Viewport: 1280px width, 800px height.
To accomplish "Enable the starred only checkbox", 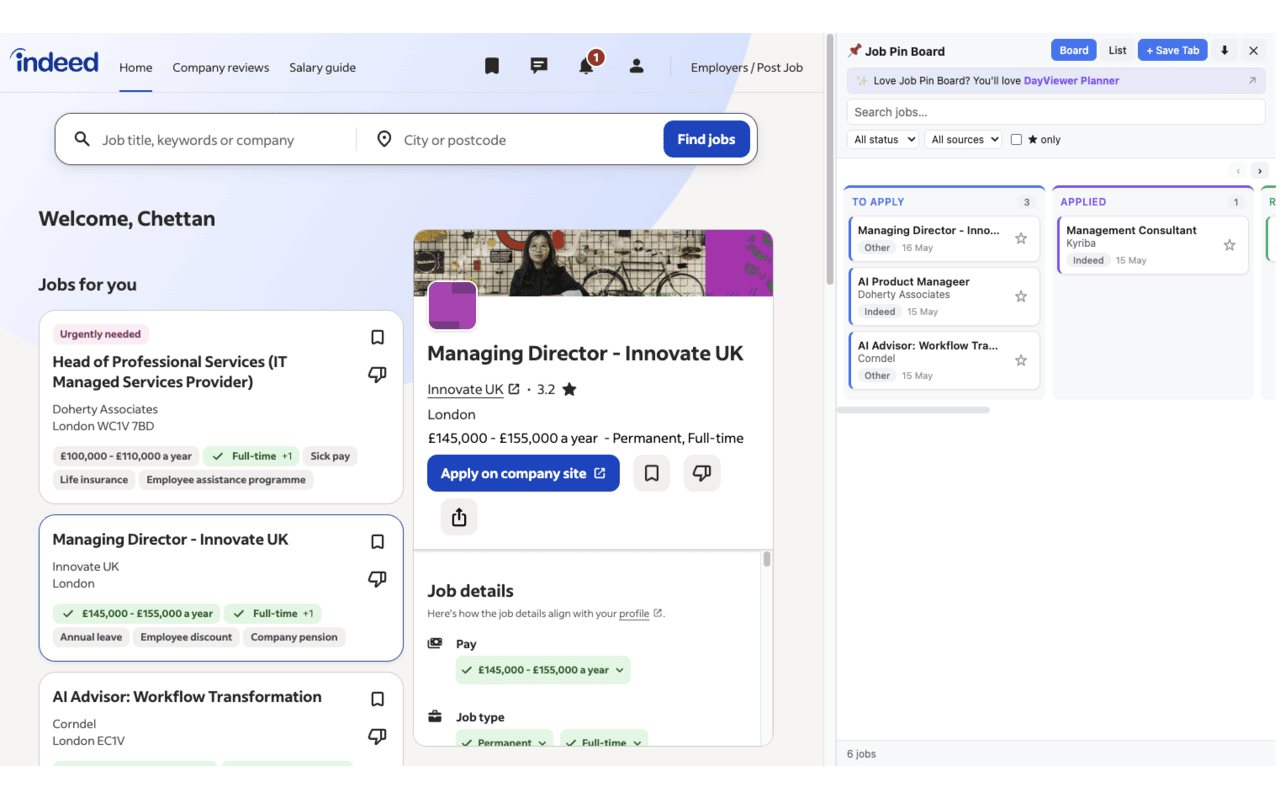I will pos(1016,140).
